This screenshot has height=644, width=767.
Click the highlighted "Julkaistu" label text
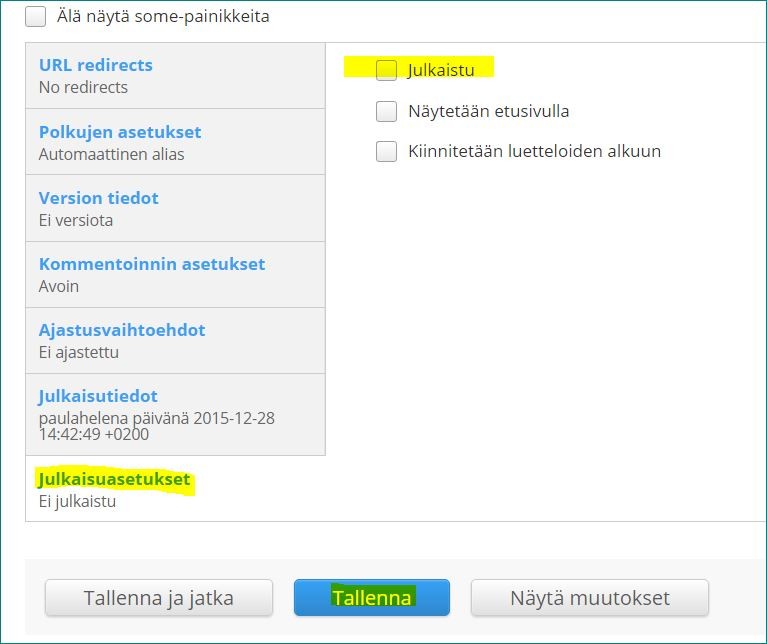[441, 70]
